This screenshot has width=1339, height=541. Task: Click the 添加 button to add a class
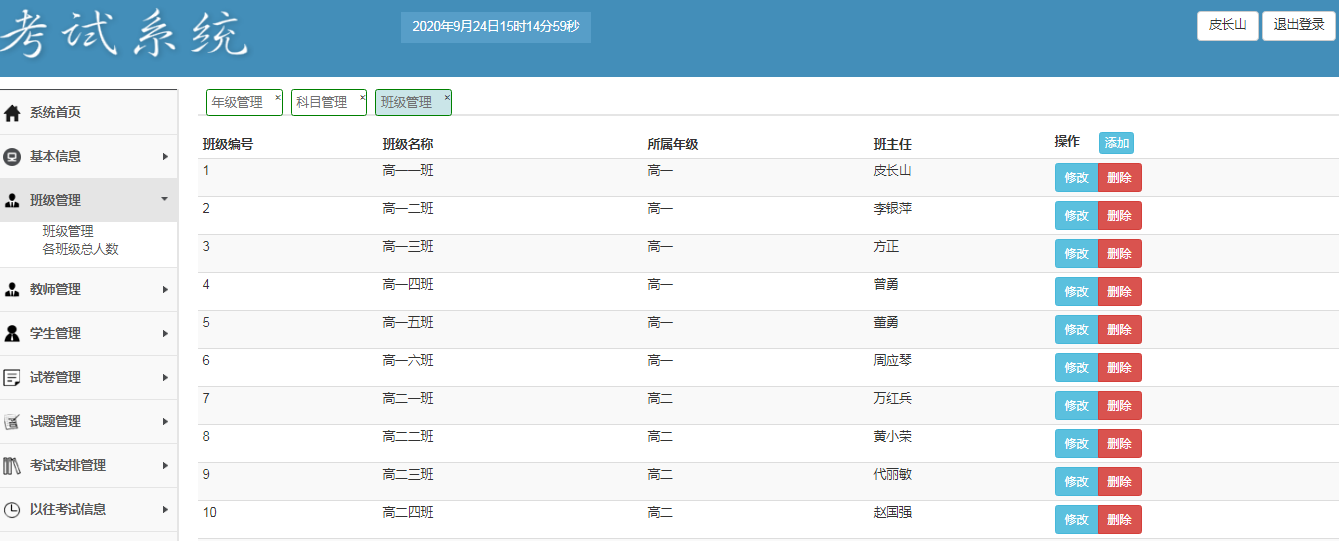[1116, 143]
